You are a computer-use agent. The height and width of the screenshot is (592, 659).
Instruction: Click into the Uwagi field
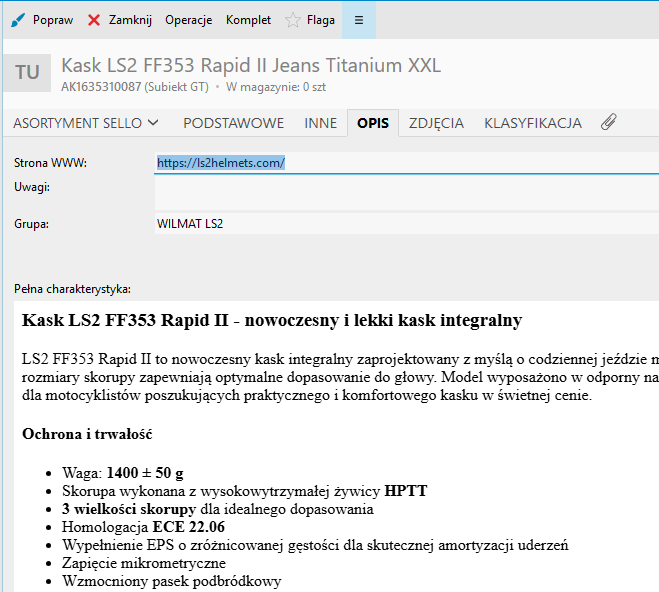(x=407, y=192)
